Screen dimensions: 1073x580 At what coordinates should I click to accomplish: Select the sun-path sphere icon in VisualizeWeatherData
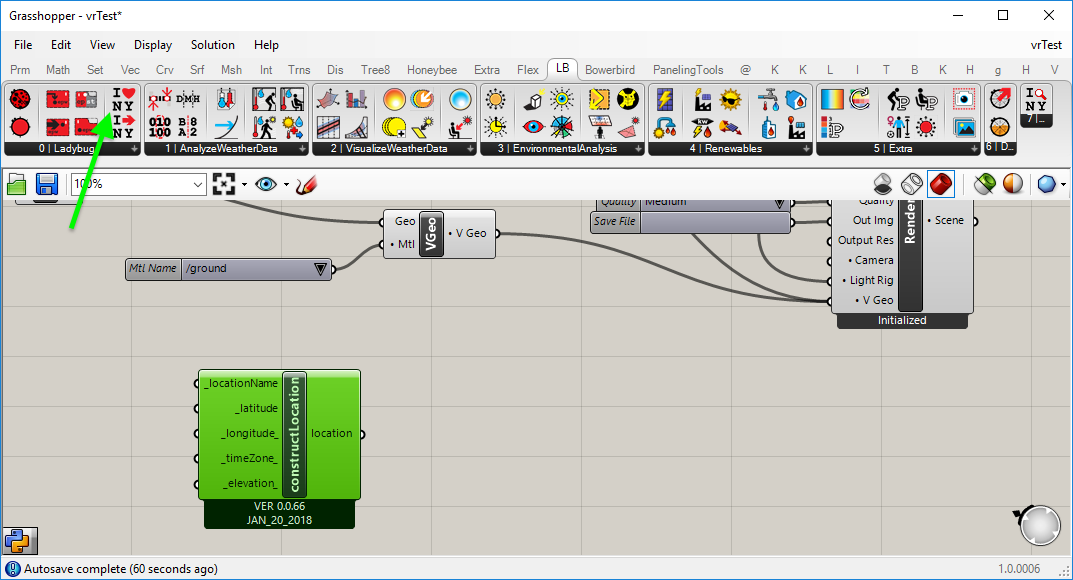(x=394, y=99)
